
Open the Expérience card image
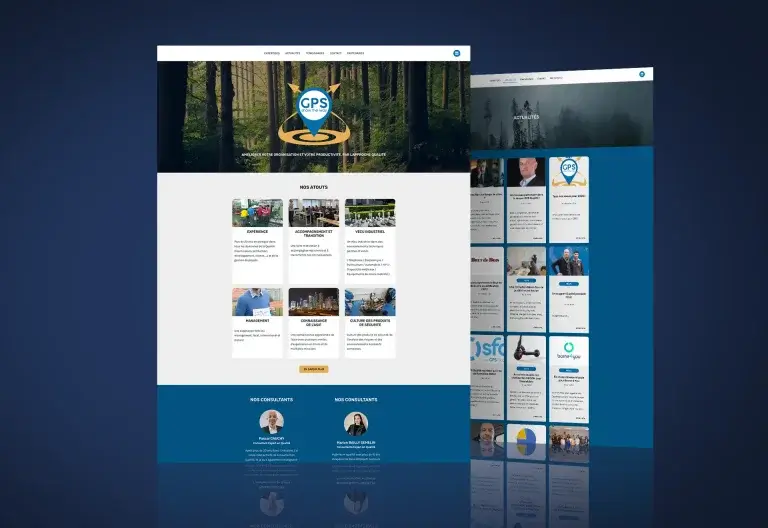pyautogui.click(x=257, y=213)
